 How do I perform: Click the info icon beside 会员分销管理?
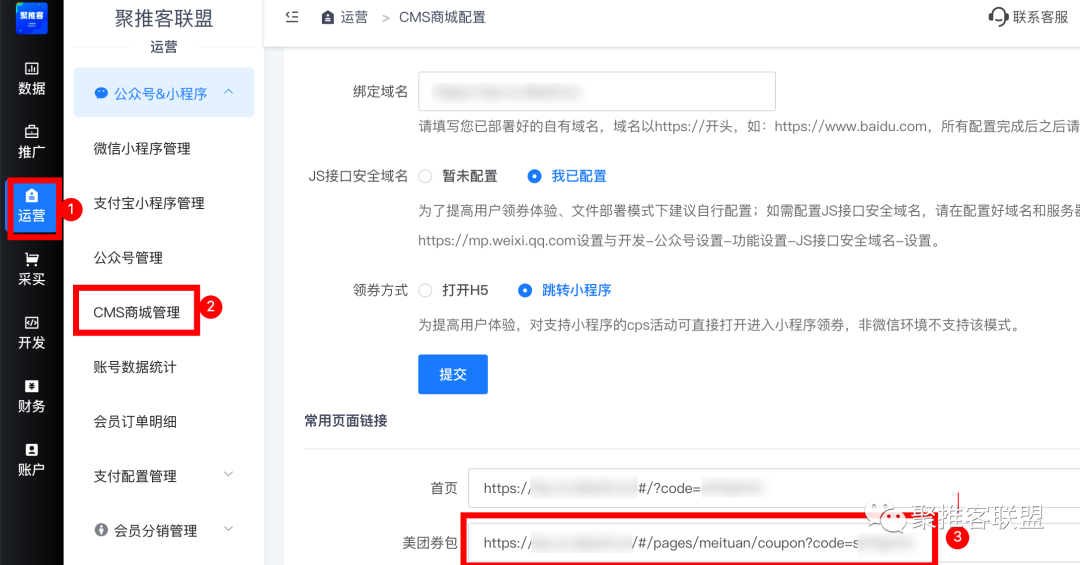(101, 530)
